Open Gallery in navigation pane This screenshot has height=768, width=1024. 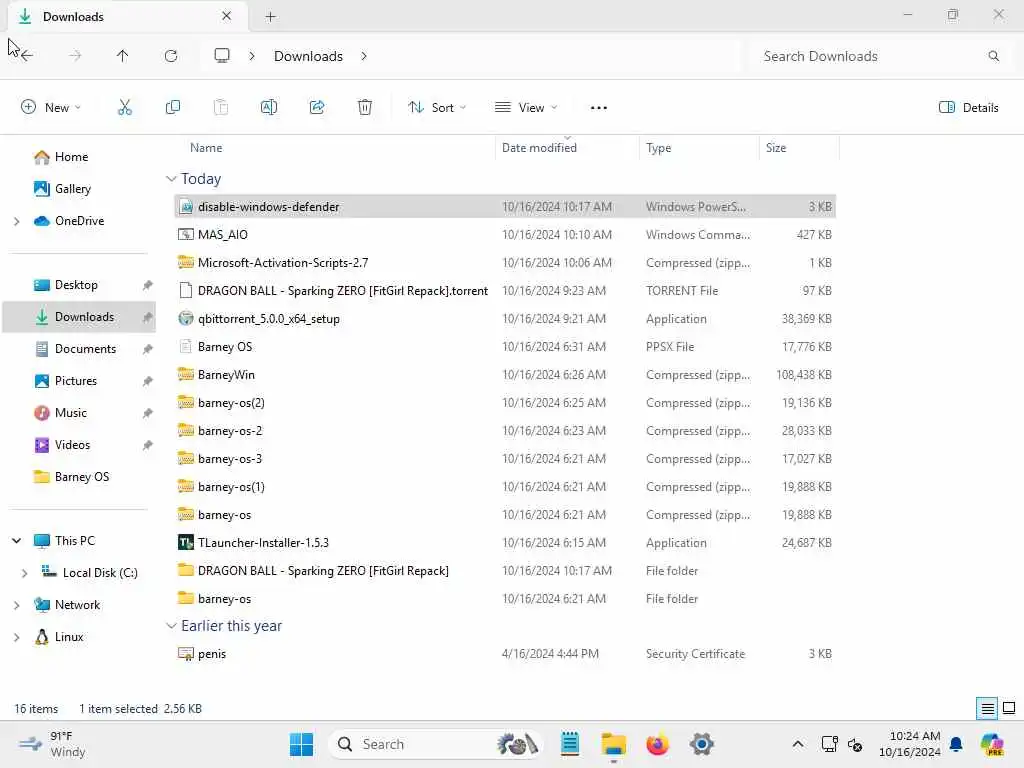pyautogui.click(x=72, y=189)
